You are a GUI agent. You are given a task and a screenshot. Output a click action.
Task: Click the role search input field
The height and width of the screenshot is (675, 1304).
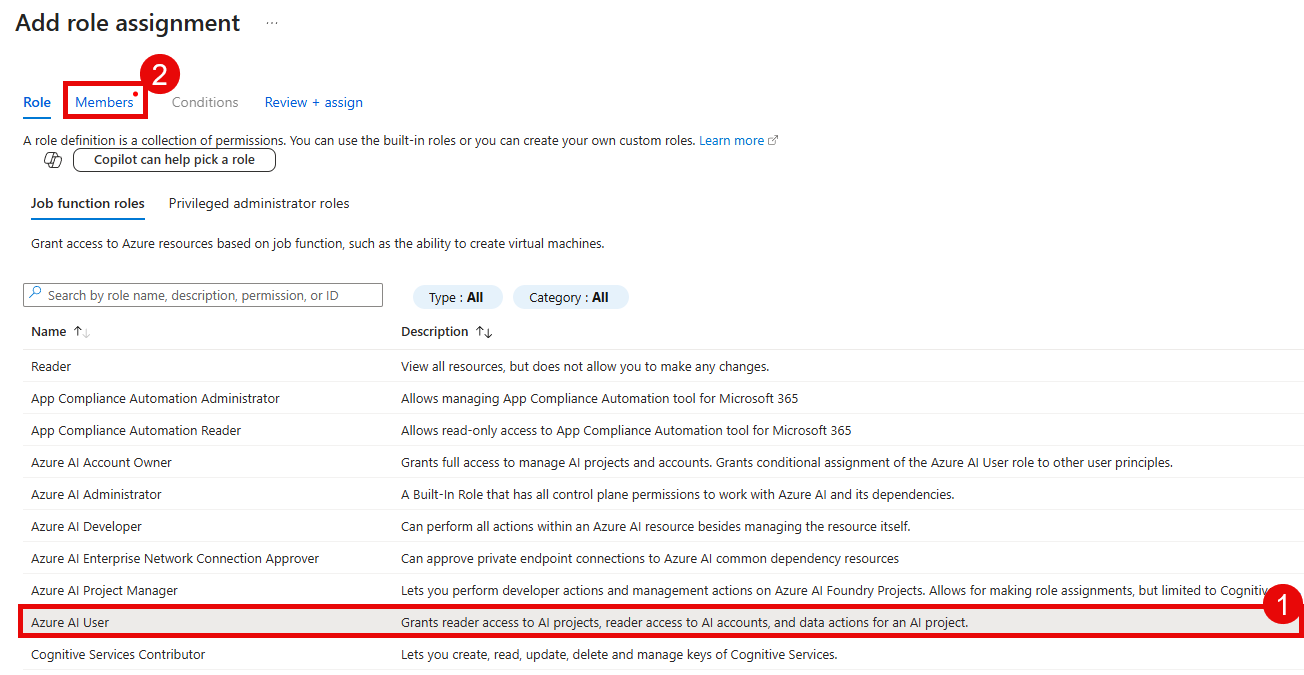pyautogui.click(x=200, y=294)
